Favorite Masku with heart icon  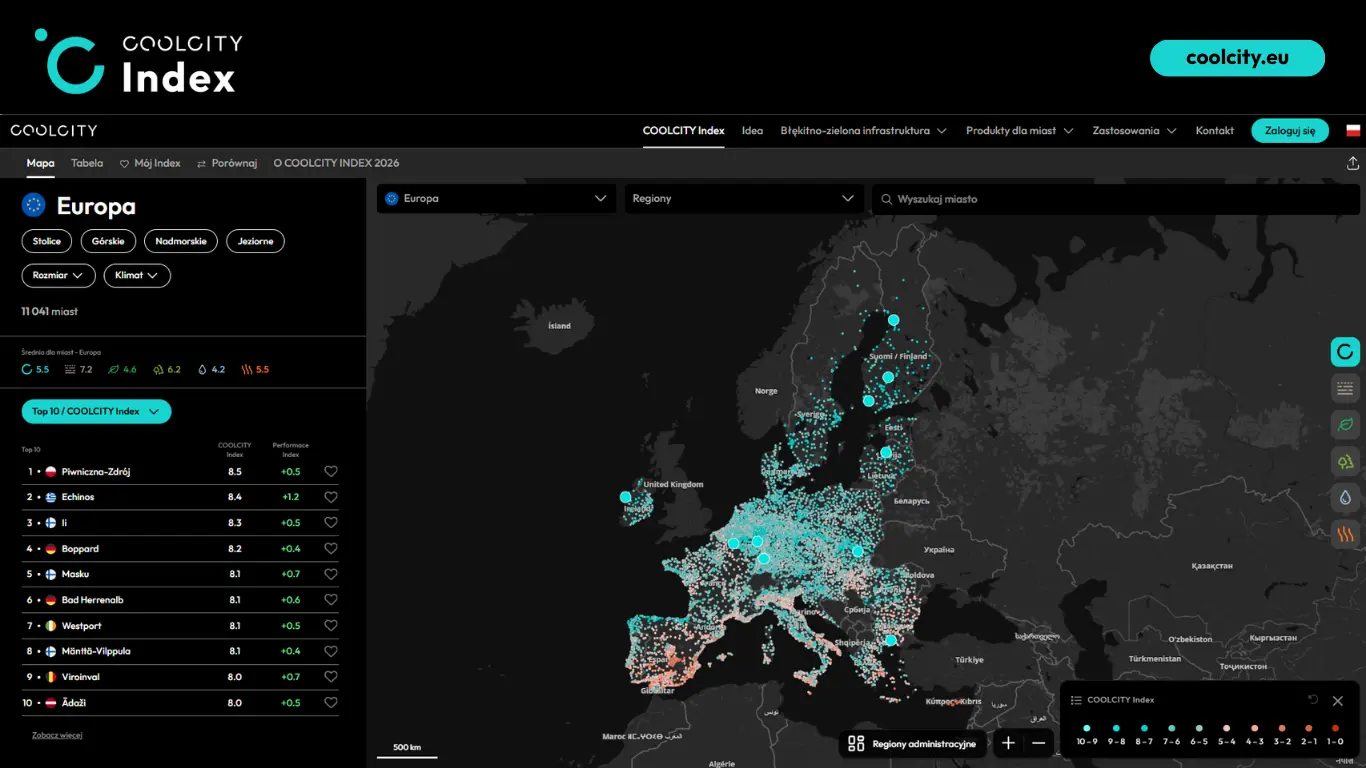click(x=331, y=574)
